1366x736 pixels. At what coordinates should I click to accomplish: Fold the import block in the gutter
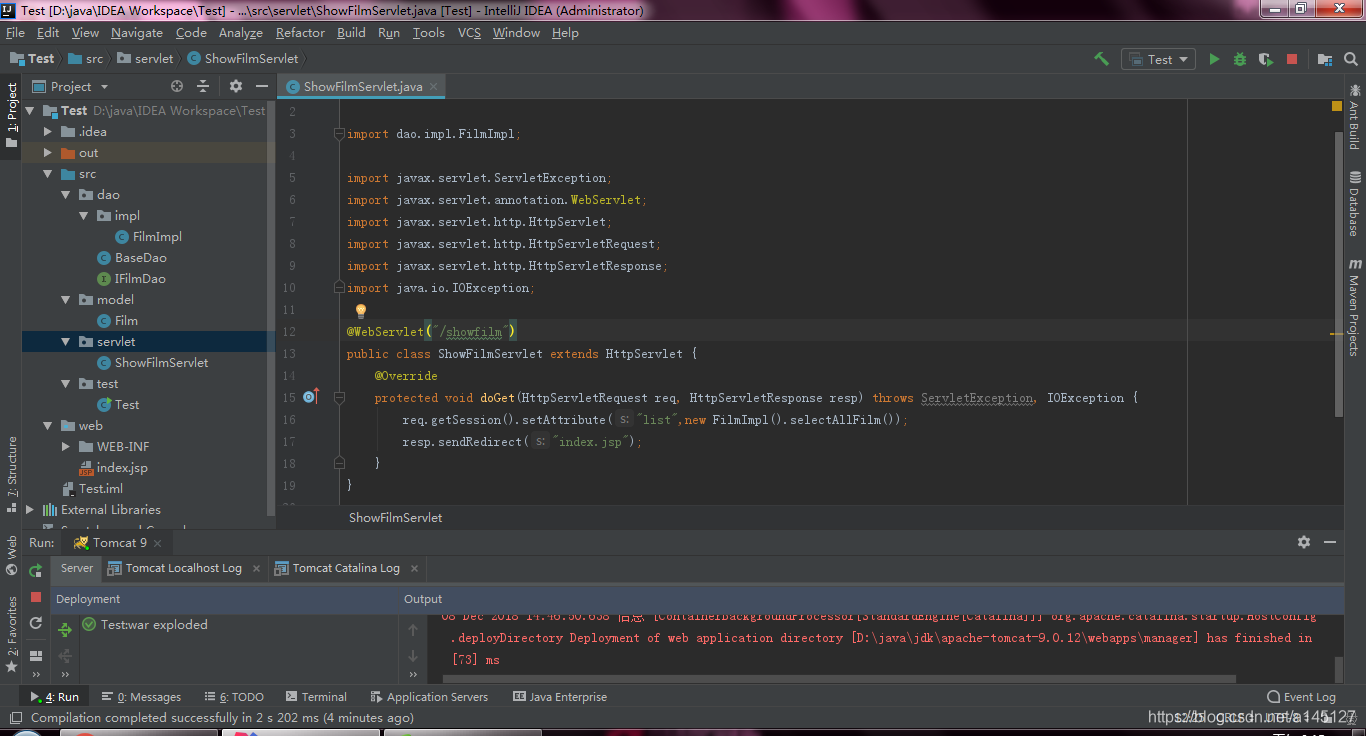pos(339,134)
